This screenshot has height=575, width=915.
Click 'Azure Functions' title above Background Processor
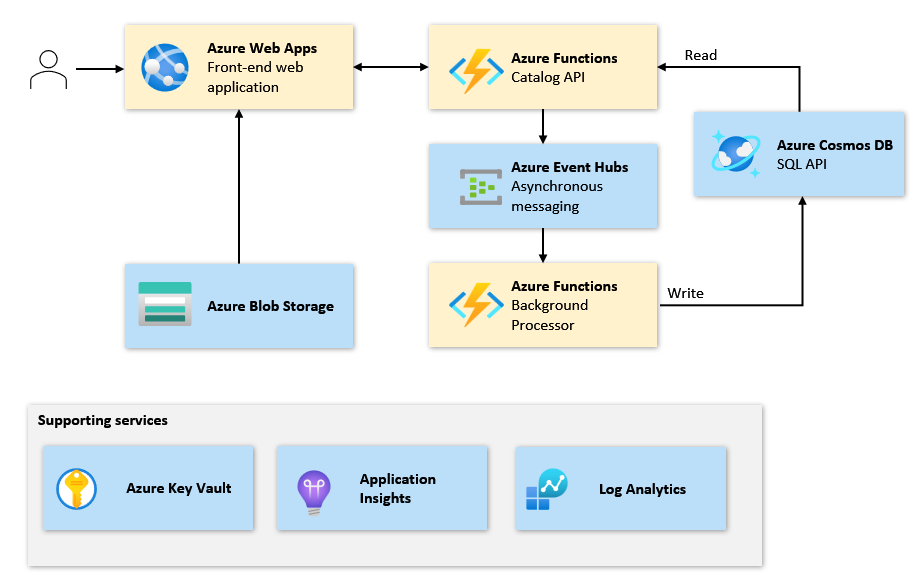click(x=564, y=286)
